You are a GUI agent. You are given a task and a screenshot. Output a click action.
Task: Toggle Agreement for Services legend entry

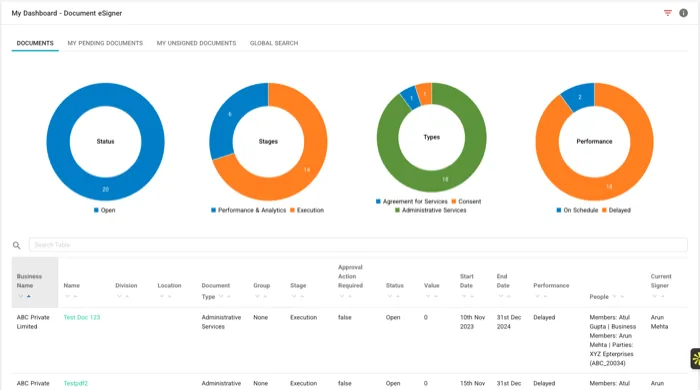point(412,202)
